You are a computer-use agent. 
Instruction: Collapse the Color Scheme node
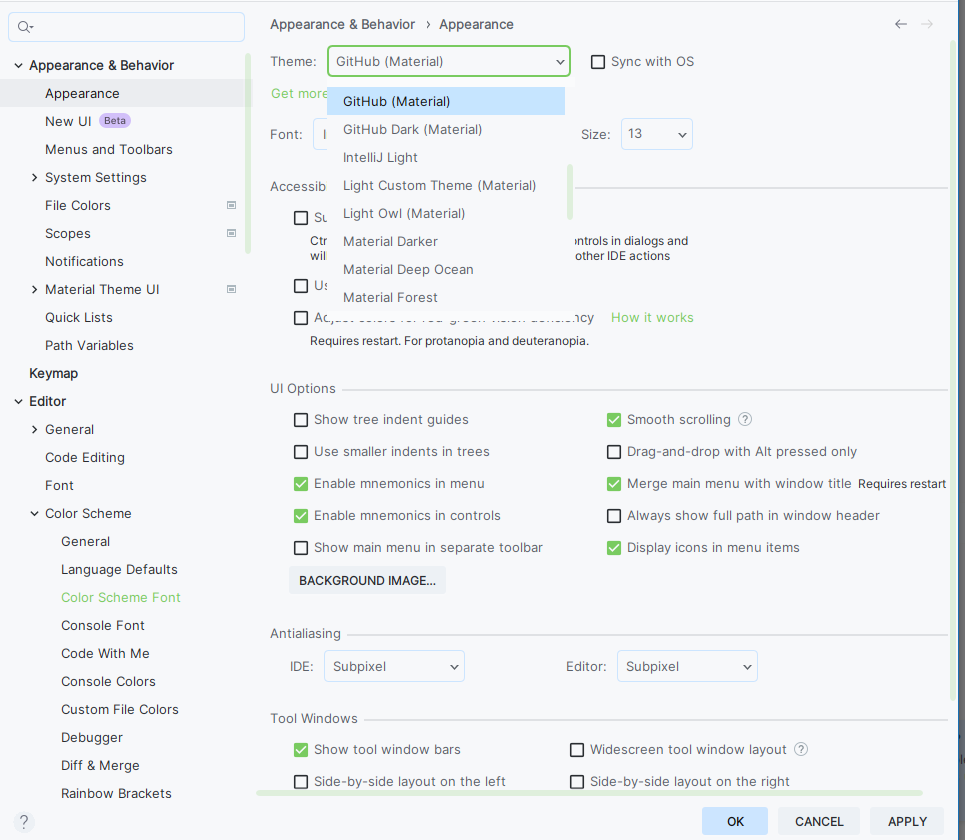click(x=34, y=513)
